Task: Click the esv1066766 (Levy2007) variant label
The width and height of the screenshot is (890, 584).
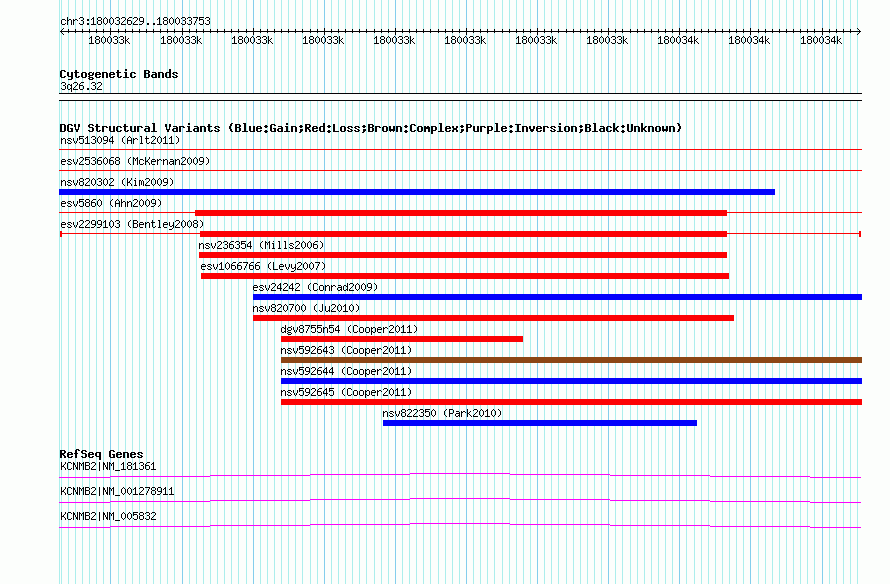Action: (x=263, y=266)
